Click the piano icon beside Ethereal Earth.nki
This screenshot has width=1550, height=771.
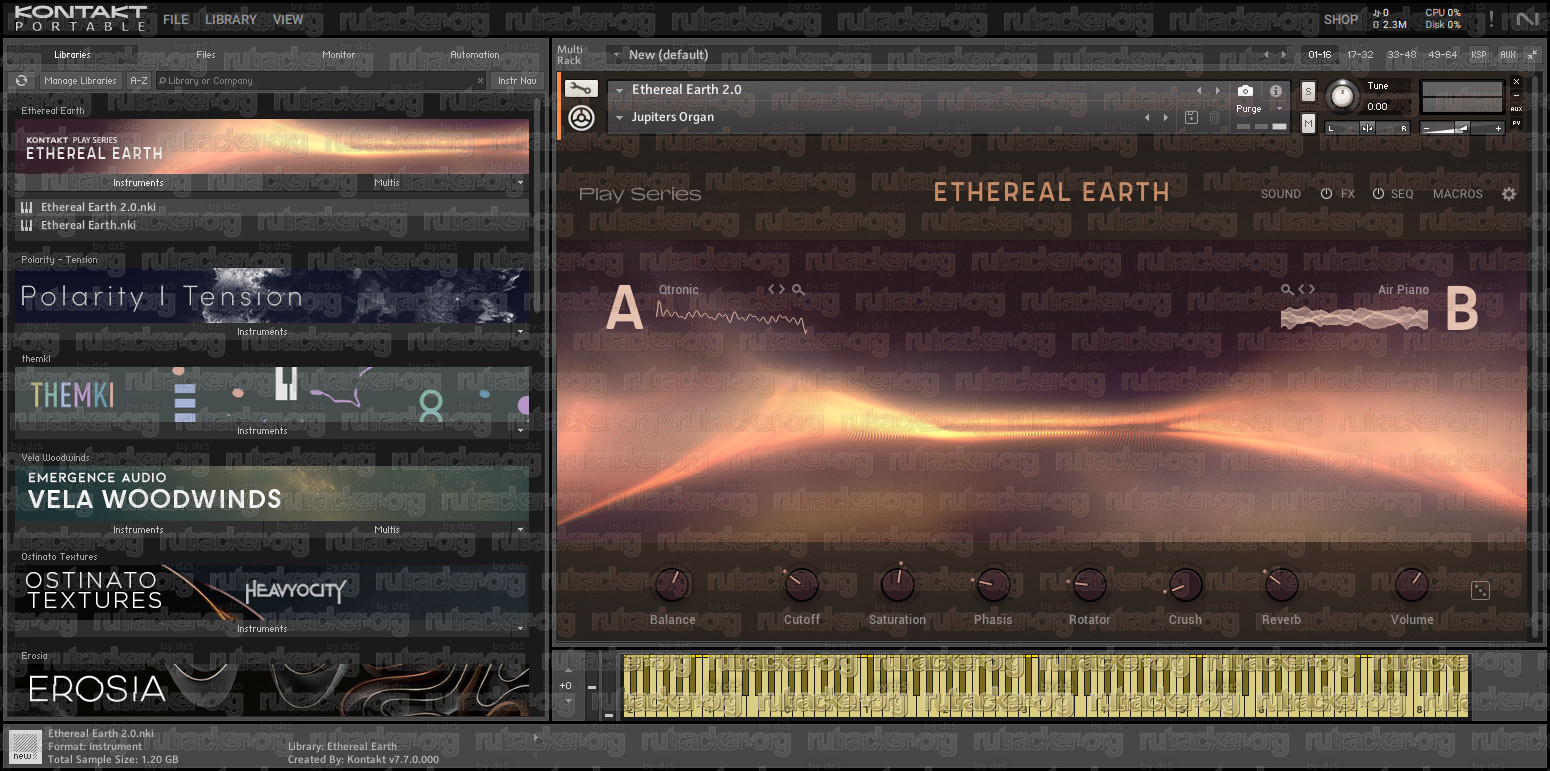[x=26, y=225]
